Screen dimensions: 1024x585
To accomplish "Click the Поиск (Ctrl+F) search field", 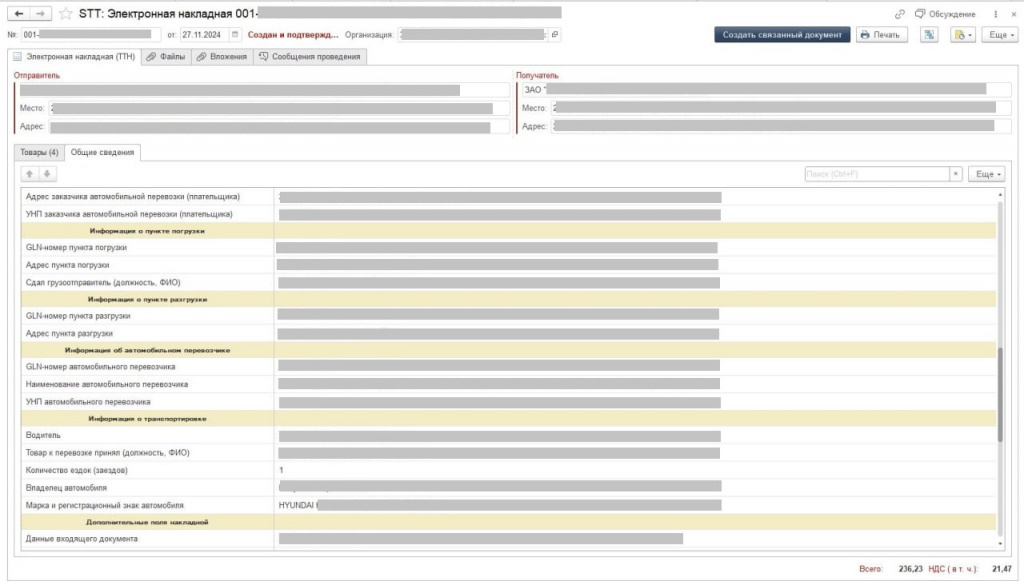I will coord(876,174).
